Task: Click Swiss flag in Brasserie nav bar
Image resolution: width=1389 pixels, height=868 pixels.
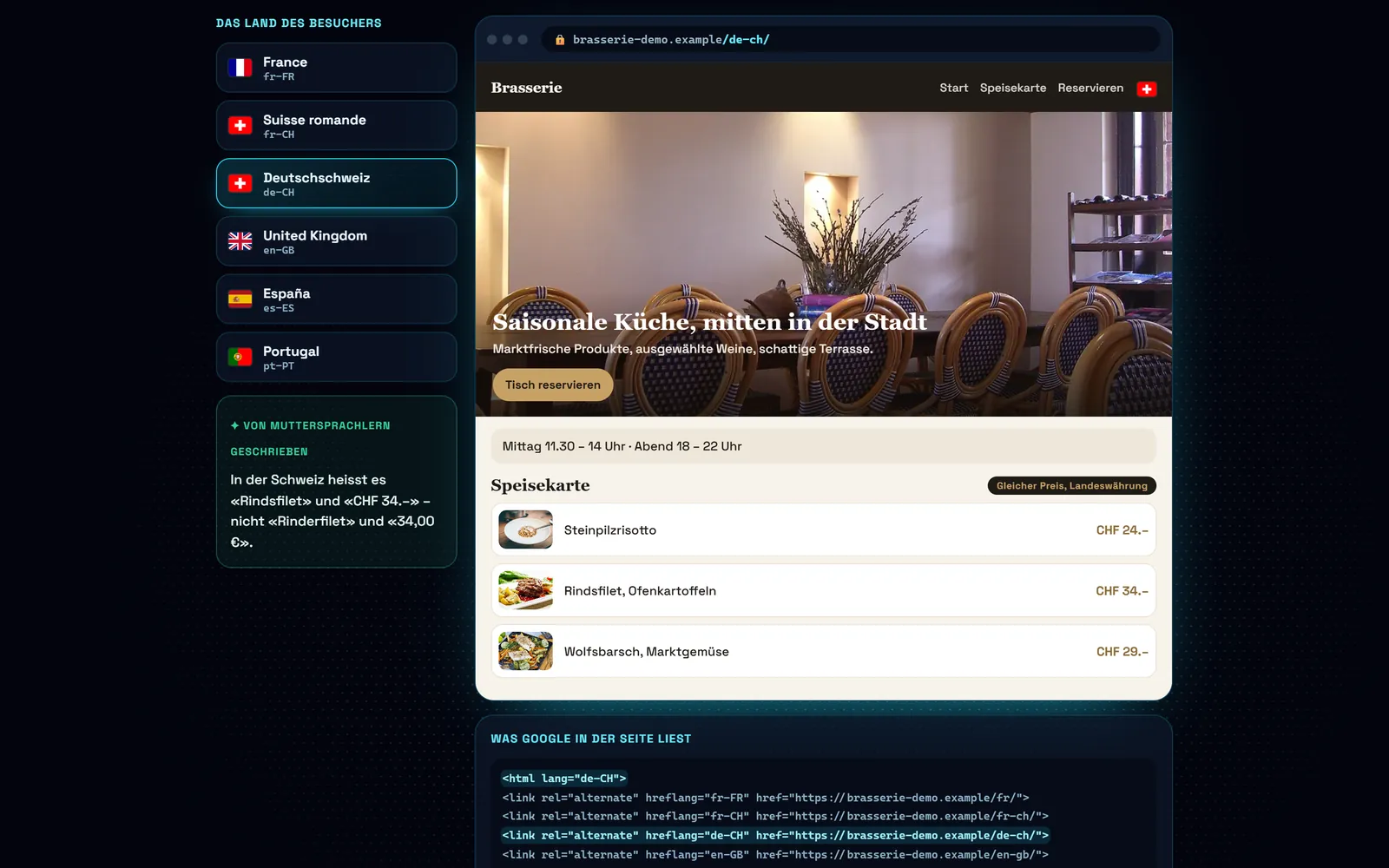Action: (1147, 89)
